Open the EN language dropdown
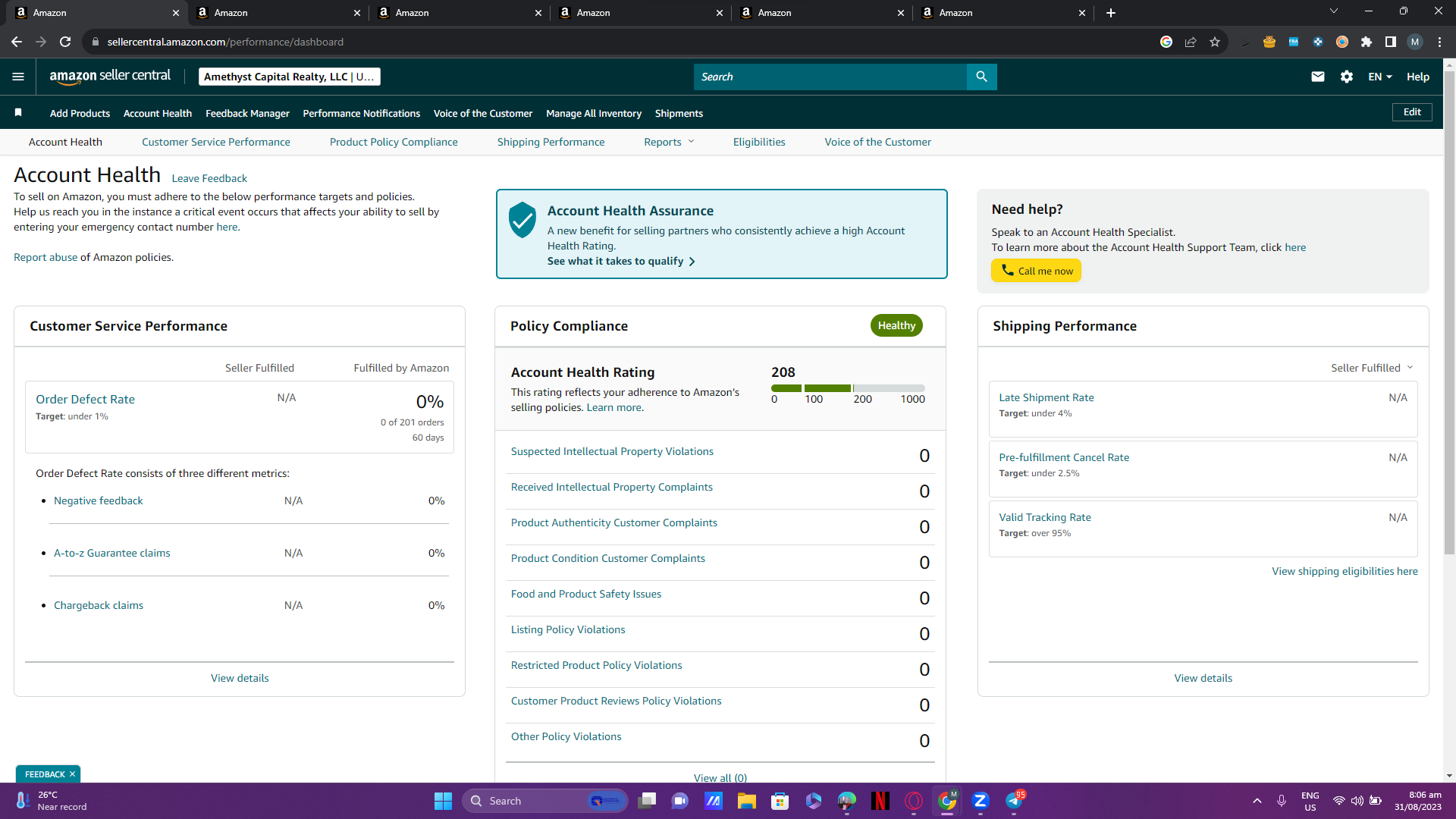The height and width of the screenshot is (819, 1456). [1380, 77]
